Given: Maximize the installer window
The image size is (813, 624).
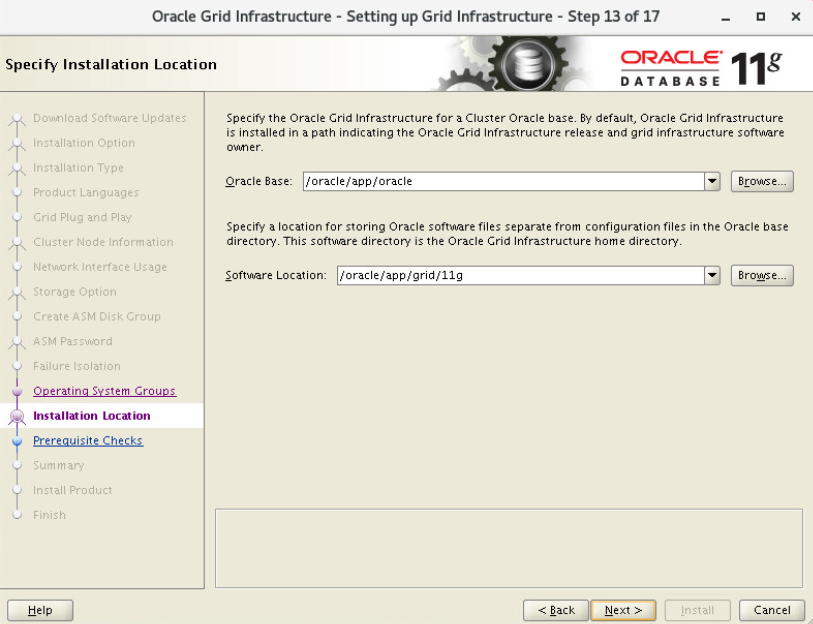Looking at the screenshot, I should (x=760, y=17).
